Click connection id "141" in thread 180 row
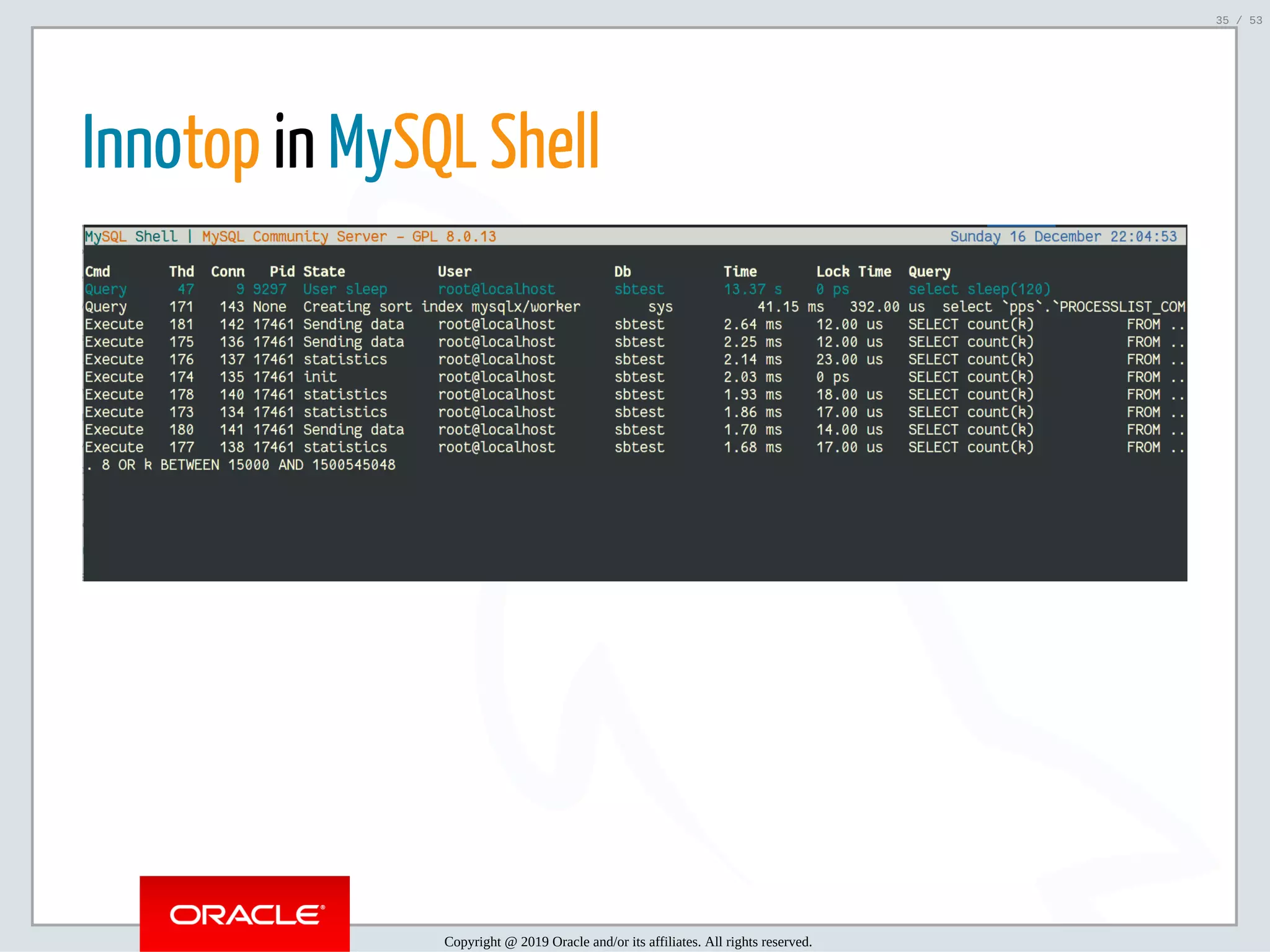This screenshot has height=952, width=1270. coord(232,430)
